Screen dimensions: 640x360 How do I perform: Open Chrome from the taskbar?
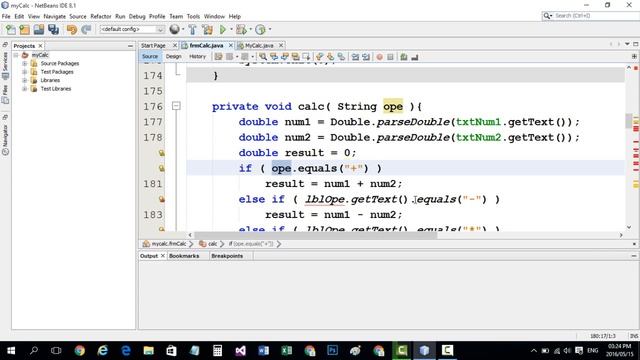tap(80, 350)
